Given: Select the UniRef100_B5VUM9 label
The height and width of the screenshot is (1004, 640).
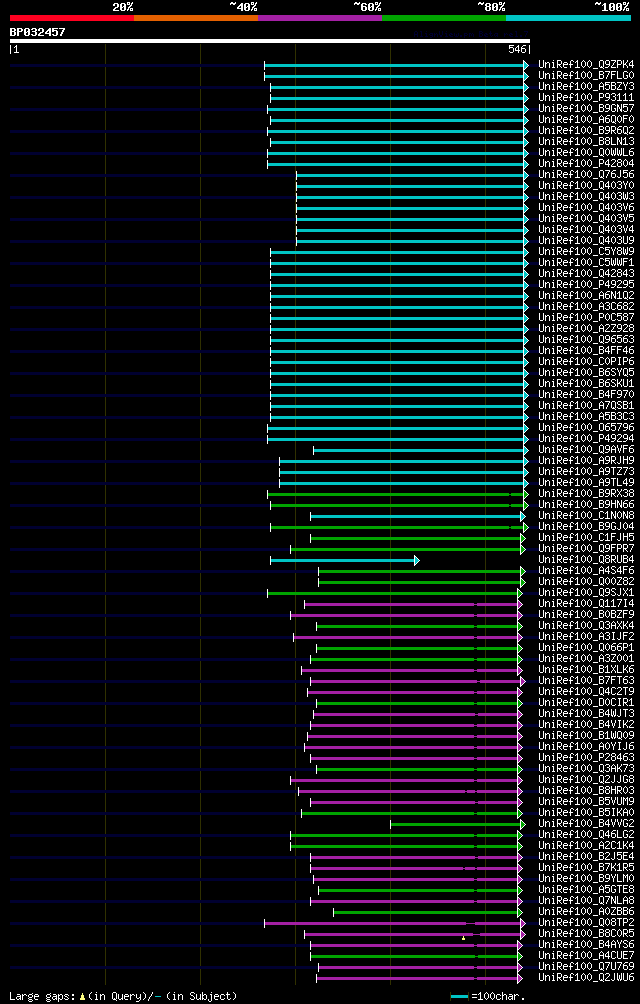Looking at the screenshot, I should [x=586, y=801].
